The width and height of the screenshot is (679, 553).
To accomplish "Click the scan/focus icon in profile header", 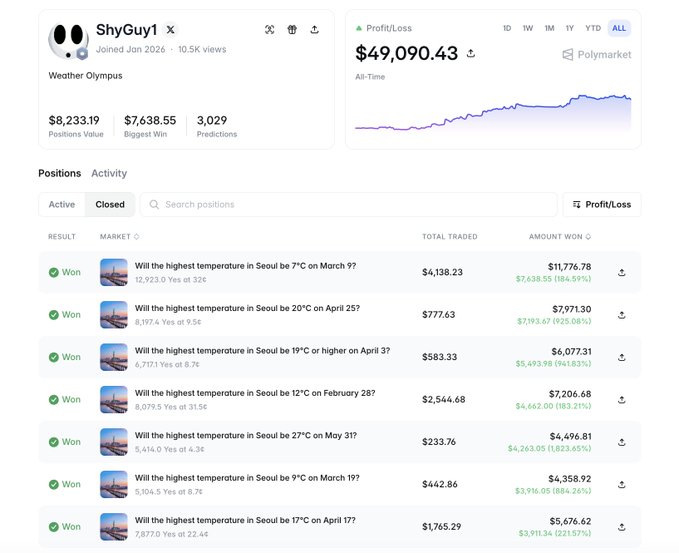I will click(x=269, y=29).
